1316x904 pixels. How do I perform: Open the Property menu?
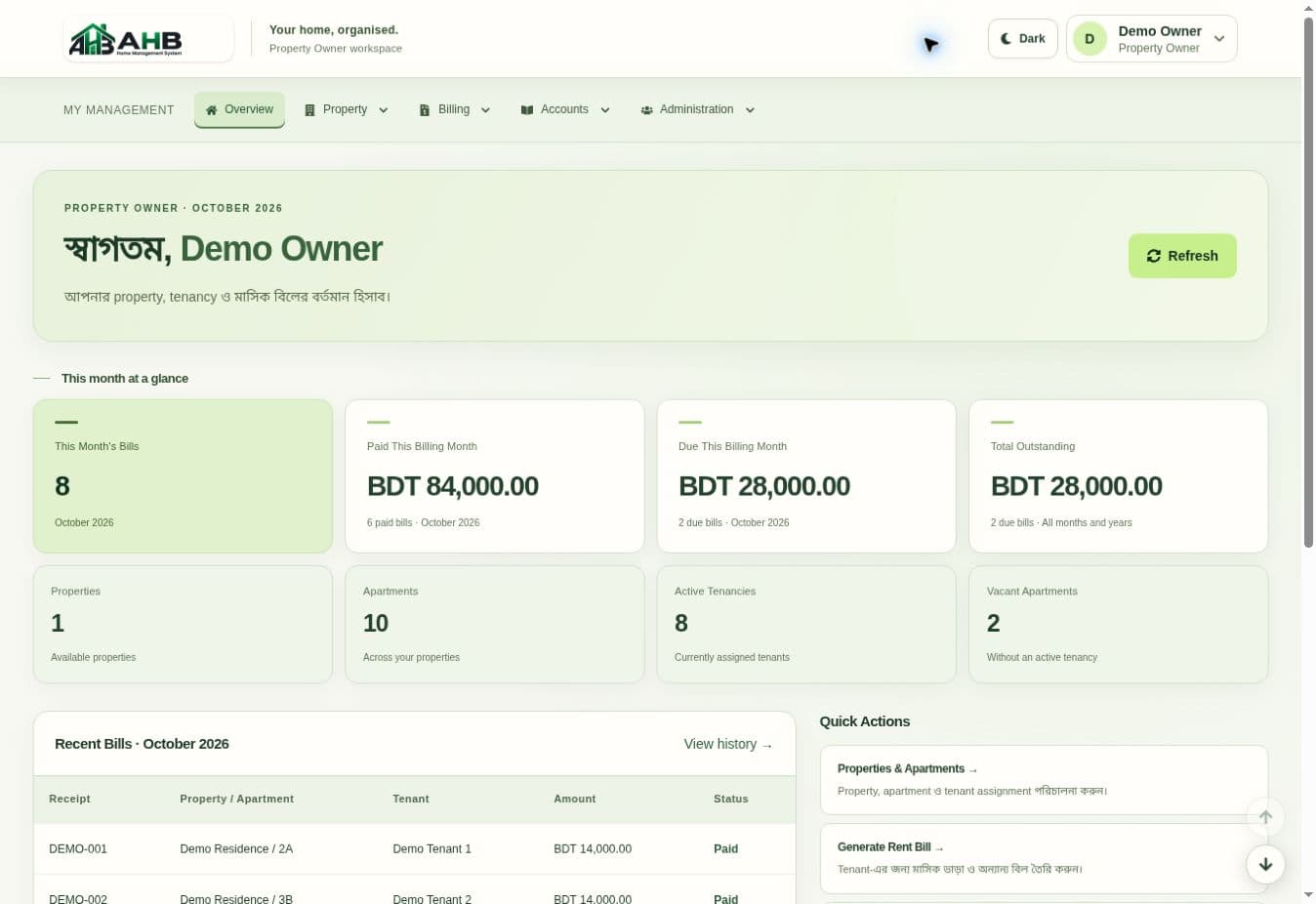[347, 109]
